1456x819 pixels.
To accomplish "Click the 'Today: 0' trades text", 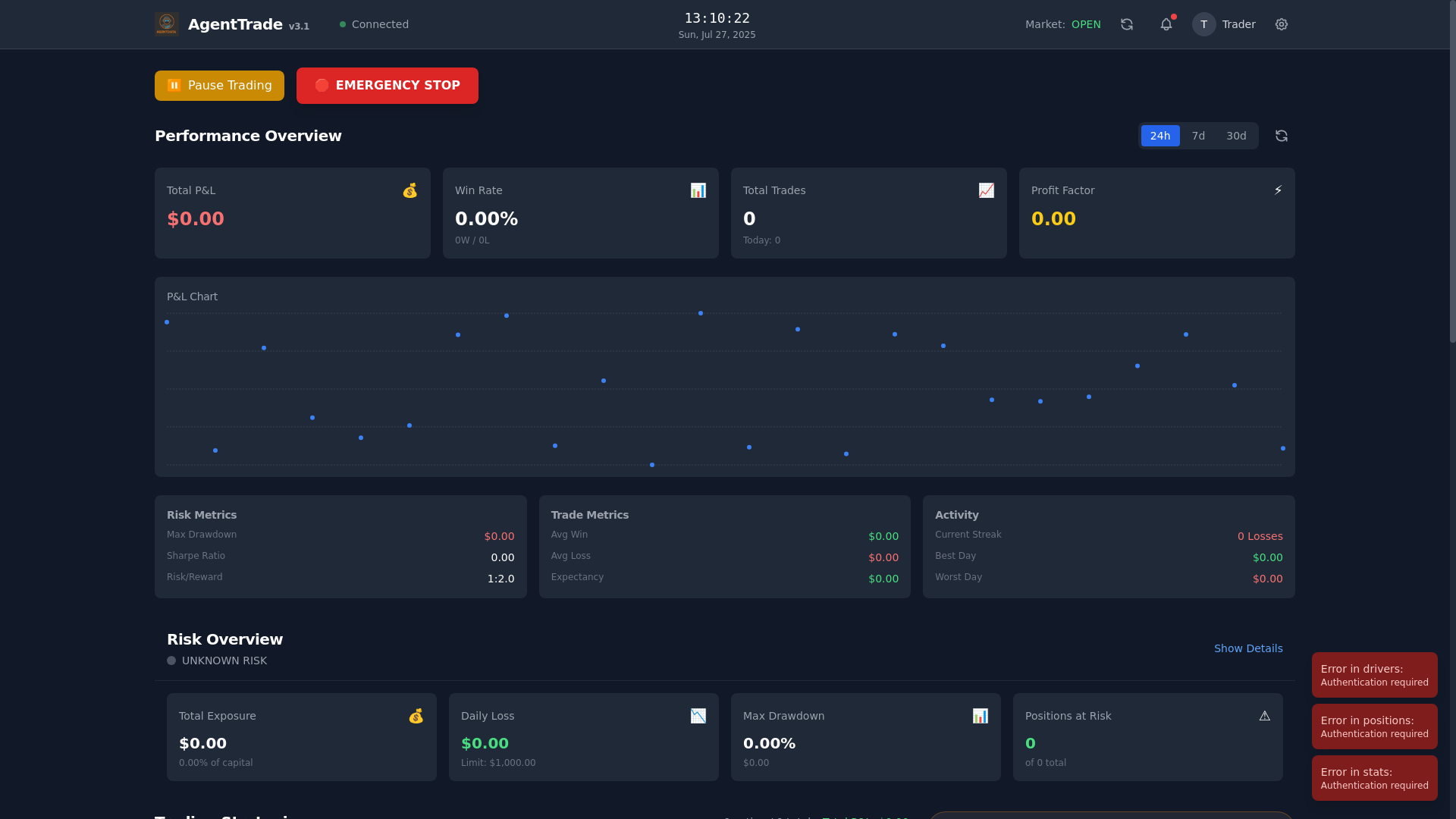I will [x=761, y=240].
